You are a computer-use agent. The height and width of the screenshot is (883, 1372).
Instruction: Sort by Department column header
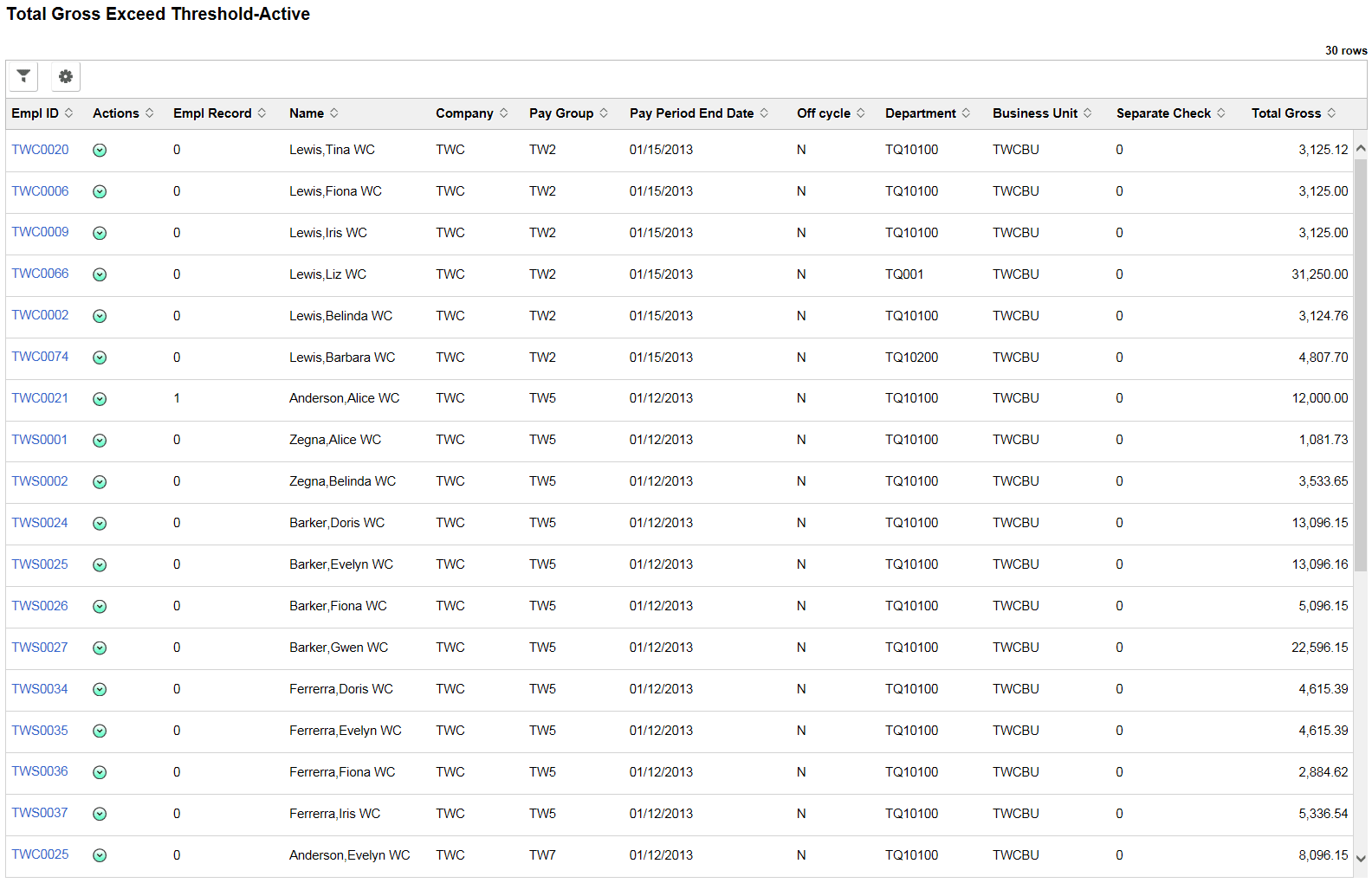click(927, 113)
